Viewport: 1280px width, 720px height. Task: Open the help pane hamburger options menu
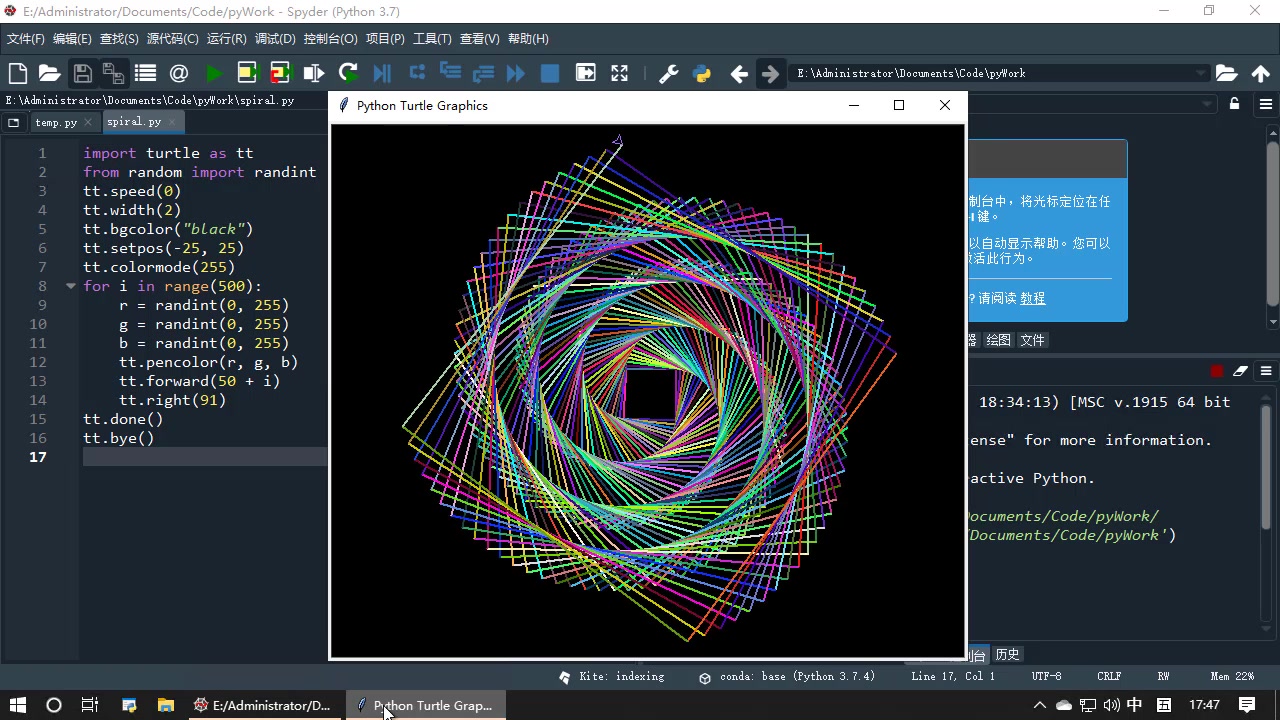click(x=1266, y=104)
